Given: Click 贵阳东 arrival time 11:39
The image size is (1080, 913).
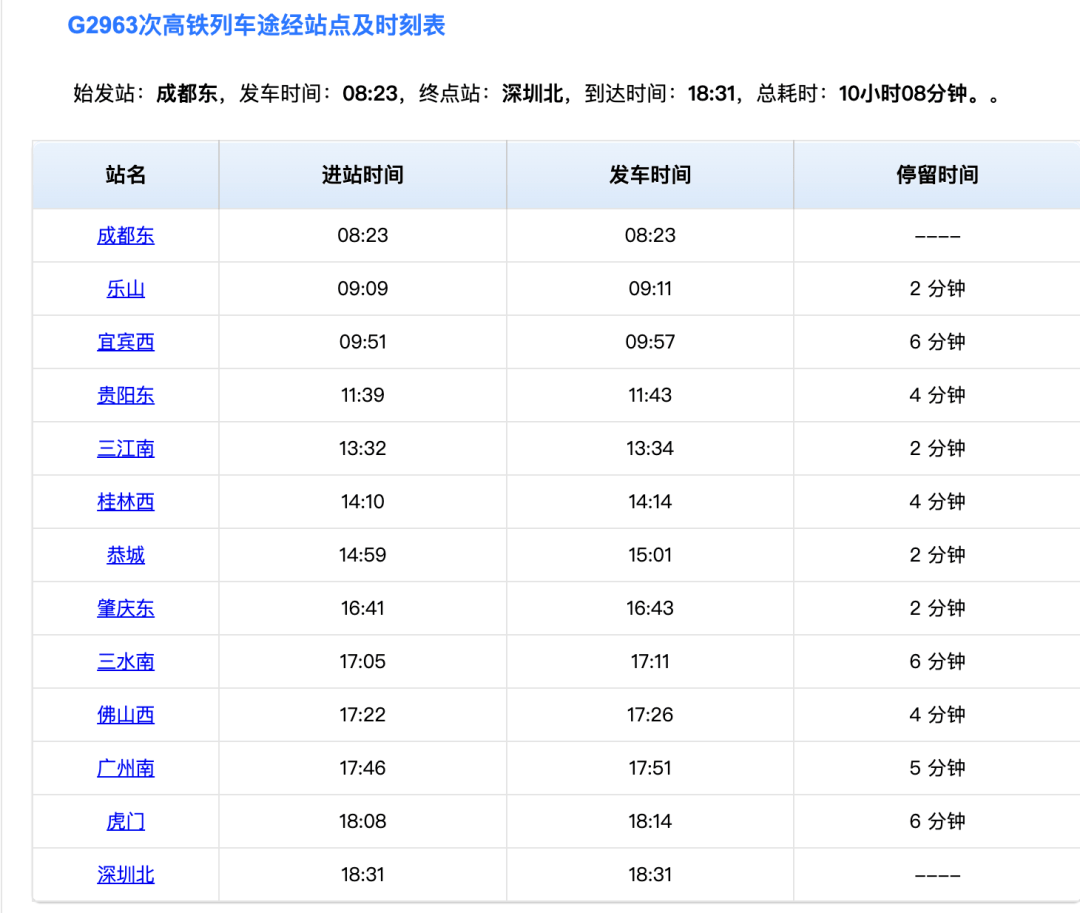Looking at the screenshot, I should point(362,395).
